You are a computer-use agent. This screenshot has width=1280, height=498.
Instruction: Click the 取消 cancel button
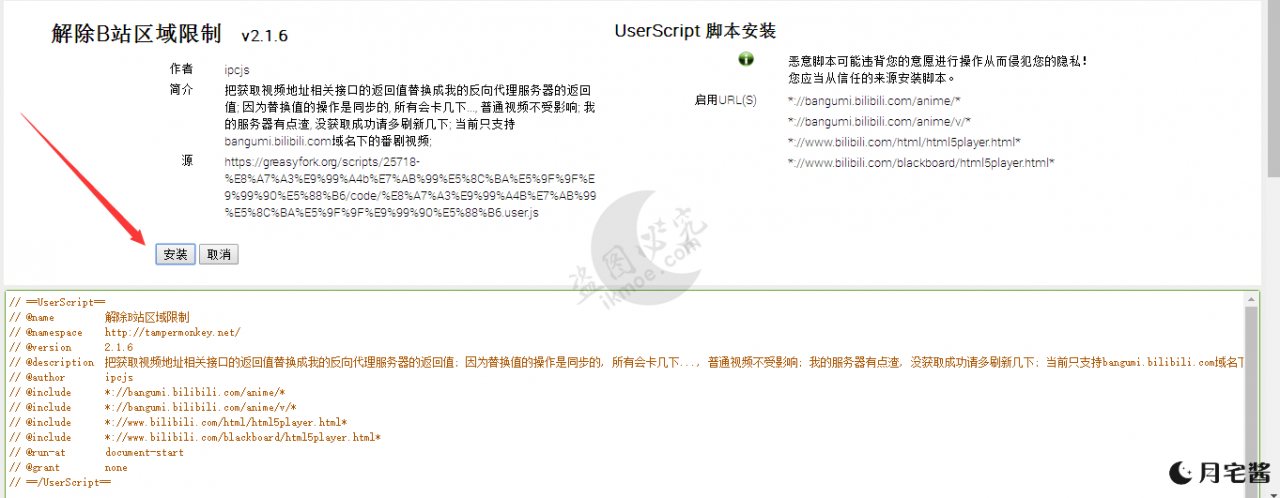pyautogui.click(x=218, y=254)
